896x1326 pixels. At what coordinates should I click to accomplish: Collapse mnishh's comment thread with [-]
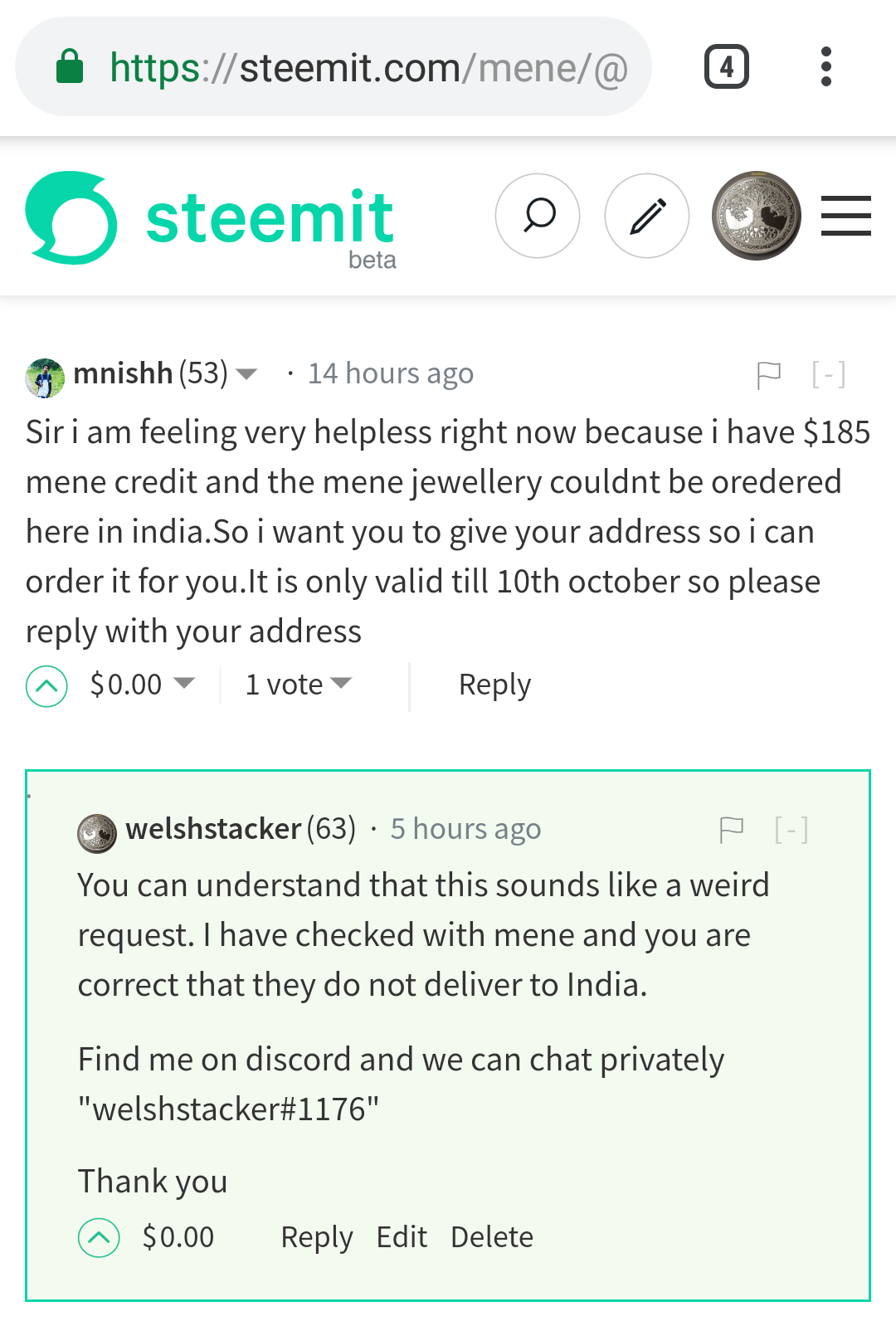[828, 374]
